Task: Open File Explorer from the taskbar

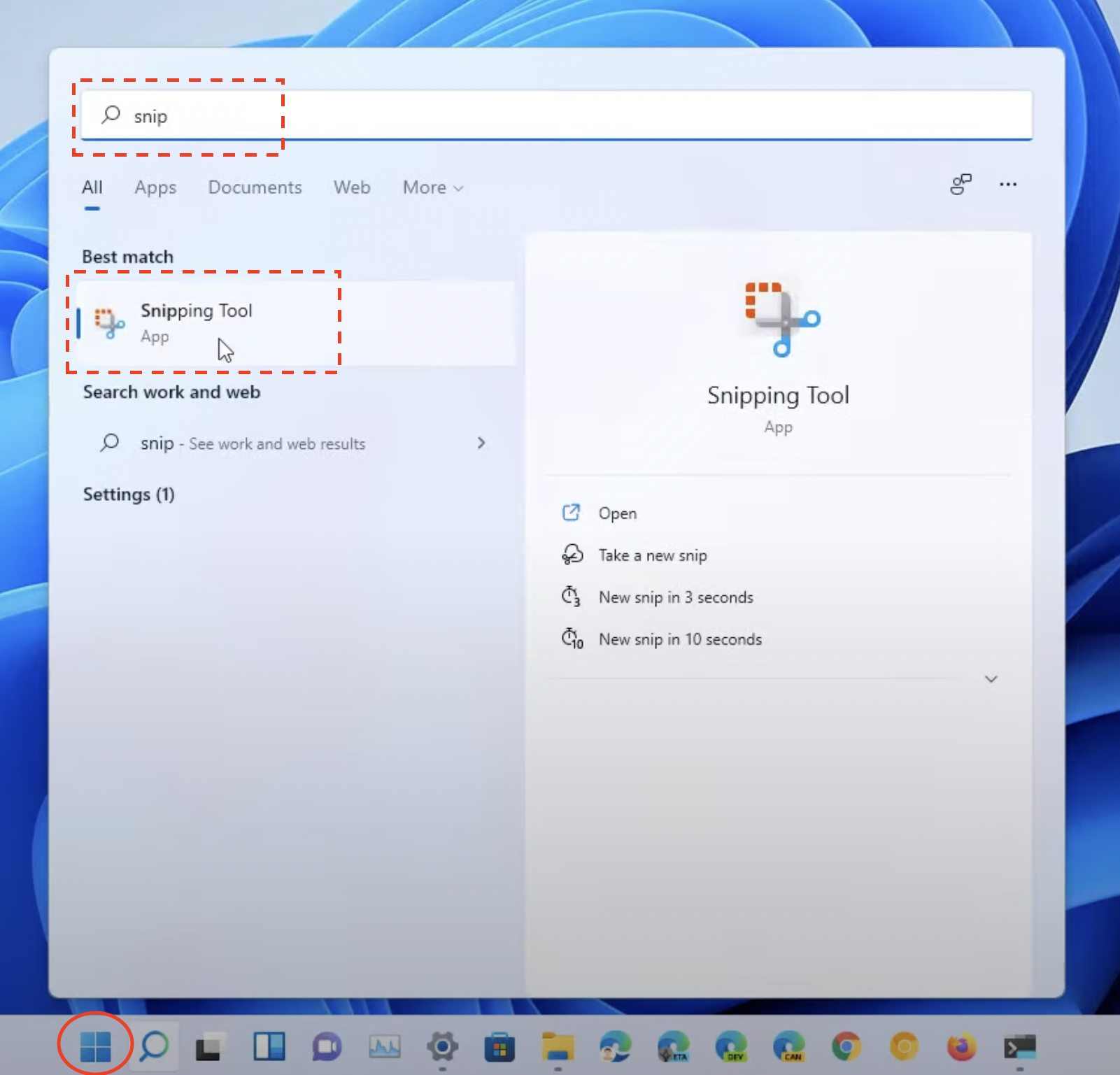Action: pos(558,1047)
